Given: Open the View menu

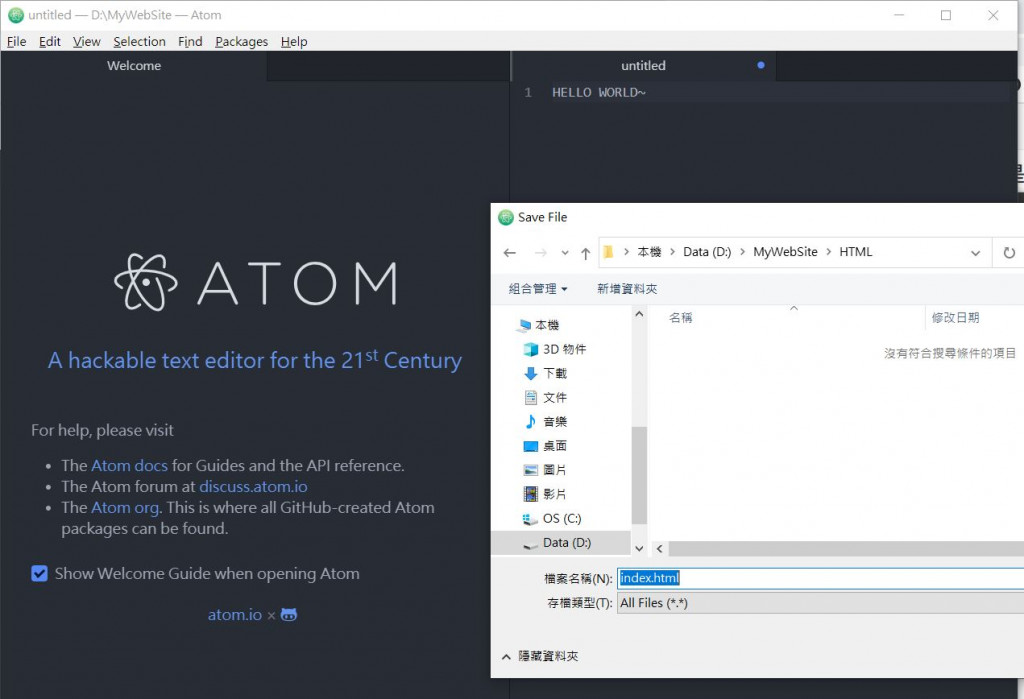Looking at the screenshot, I should 87,41.
